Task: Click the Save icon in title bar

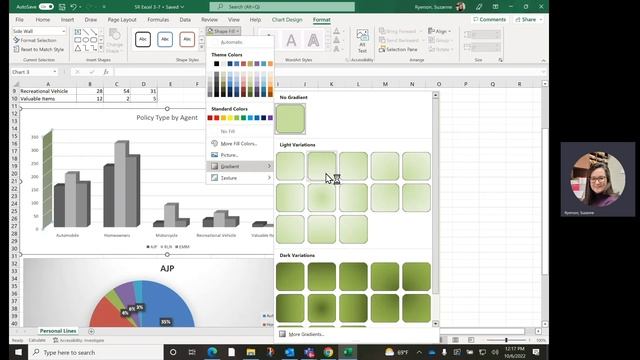Action: (62, 7)
